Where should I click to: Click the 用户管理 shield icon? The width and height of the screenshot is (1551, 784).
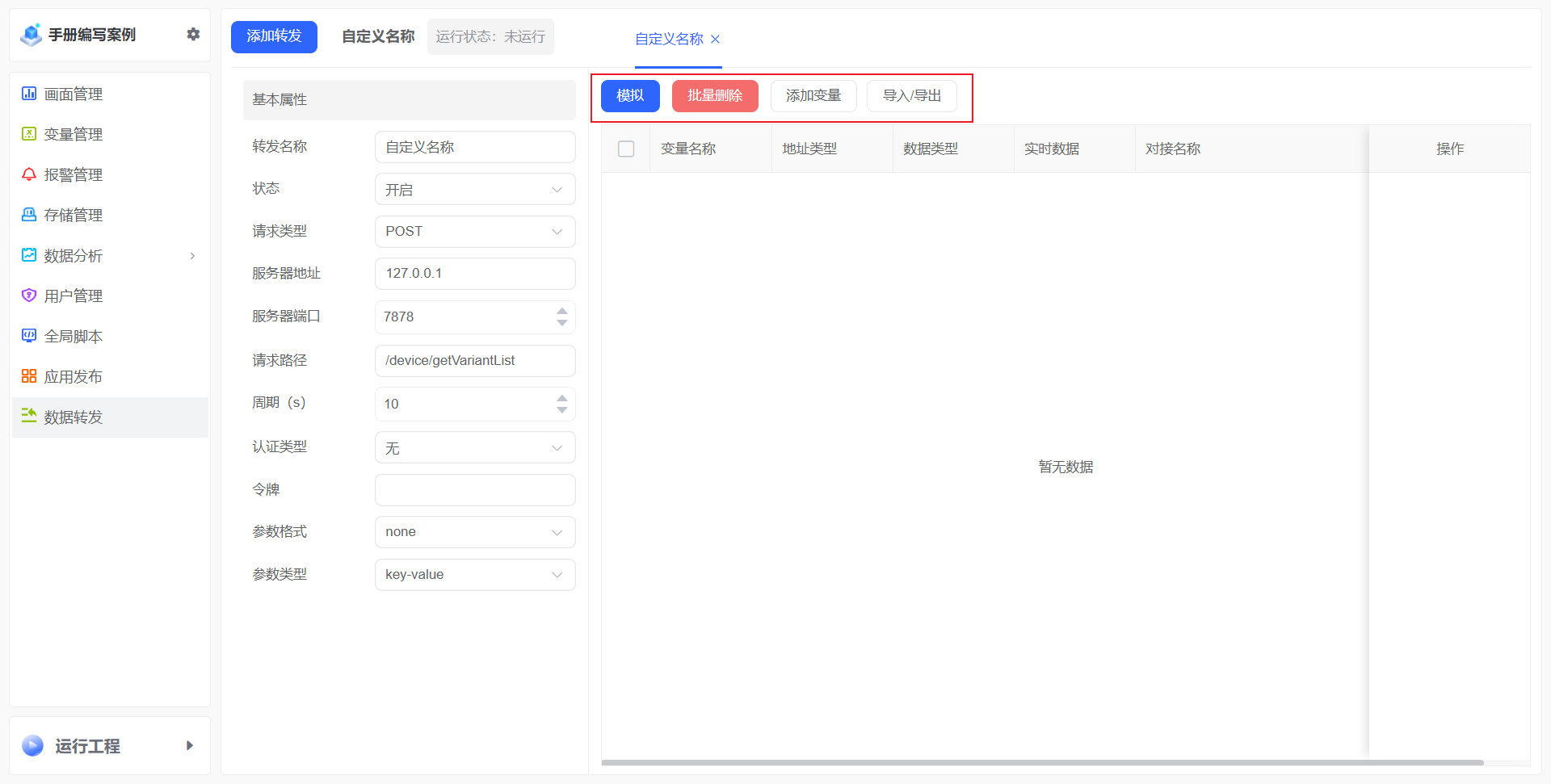point(29,296)
